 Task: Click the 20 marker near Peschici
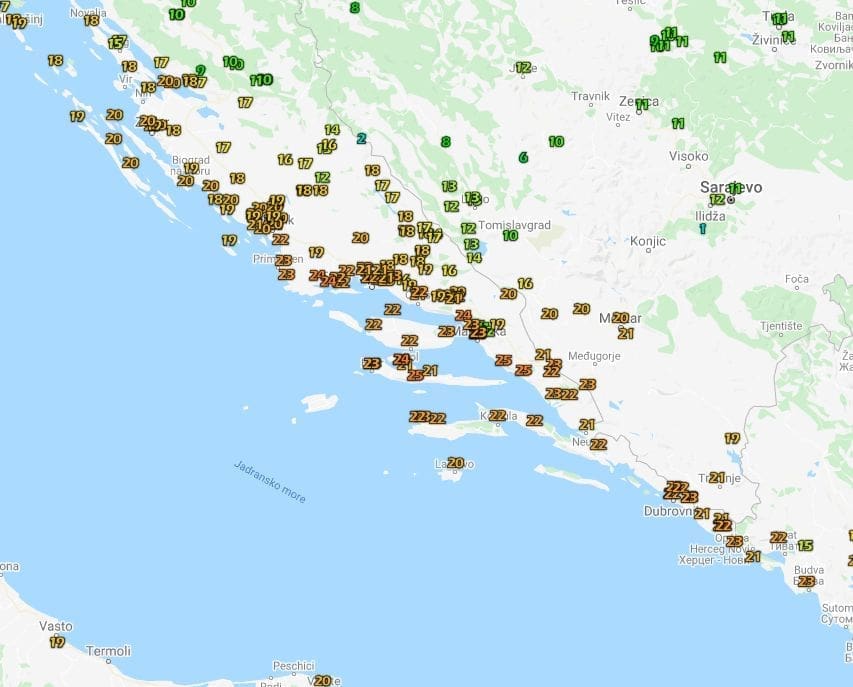[x=321, y=681]
